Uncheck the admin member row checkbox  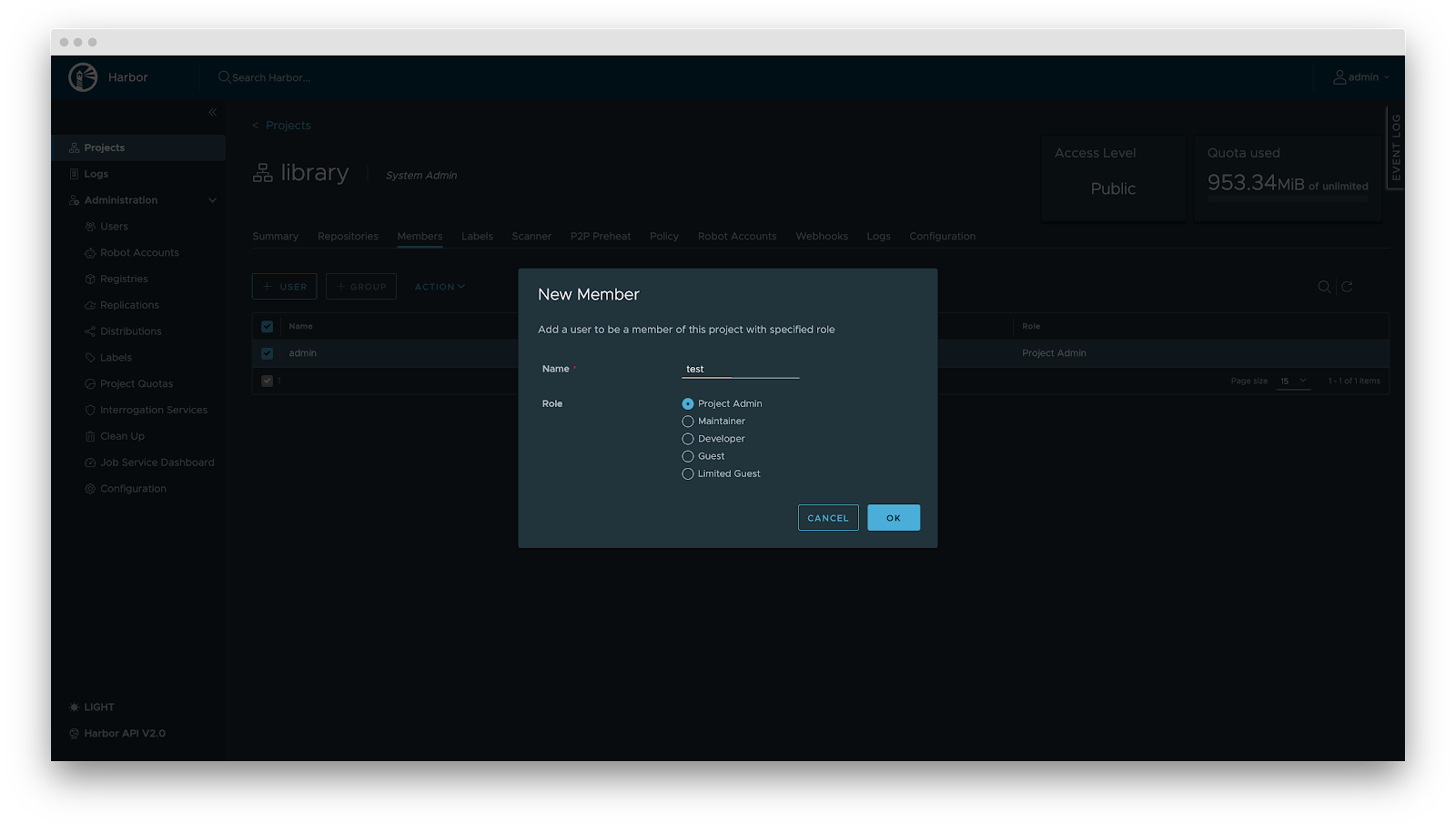[x=268, y=353]
